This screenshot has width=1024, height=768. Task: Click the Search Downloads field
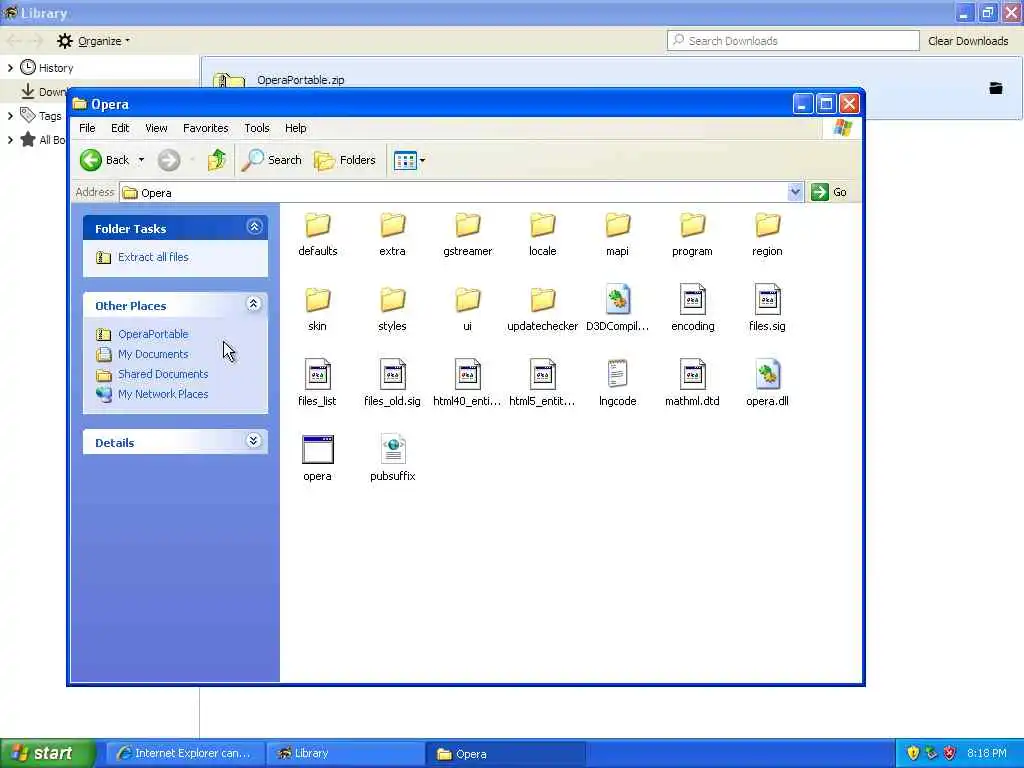pyautogui.click(x=793, y=40)
